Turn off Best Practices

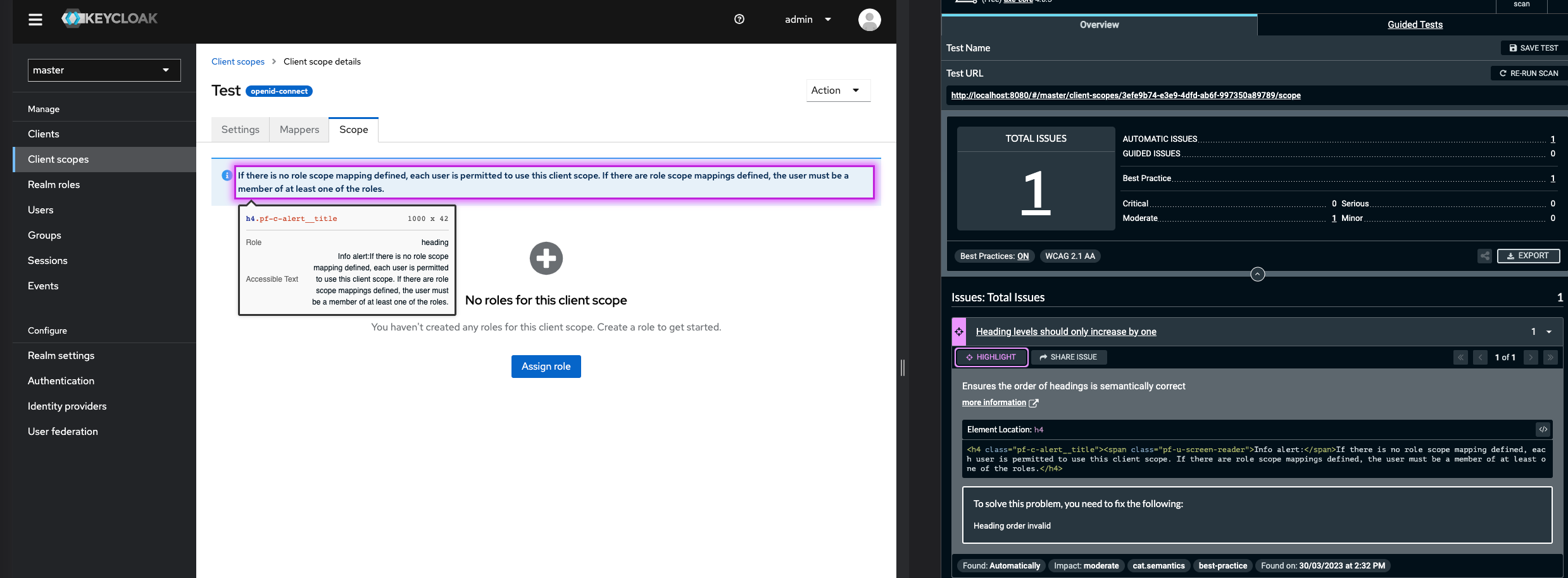[x=1024, y=256]
